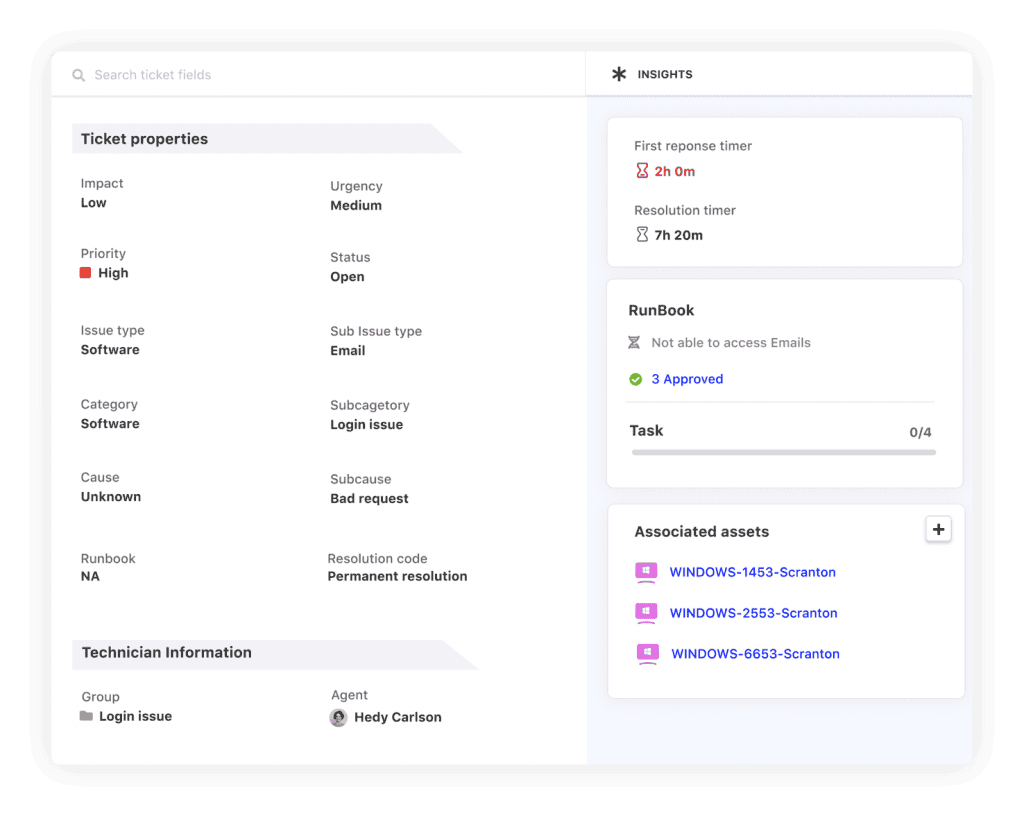1024x816 pixels.
Task: Select the Resolution code Permanent resolution field
Action: (x=397, y=576)
